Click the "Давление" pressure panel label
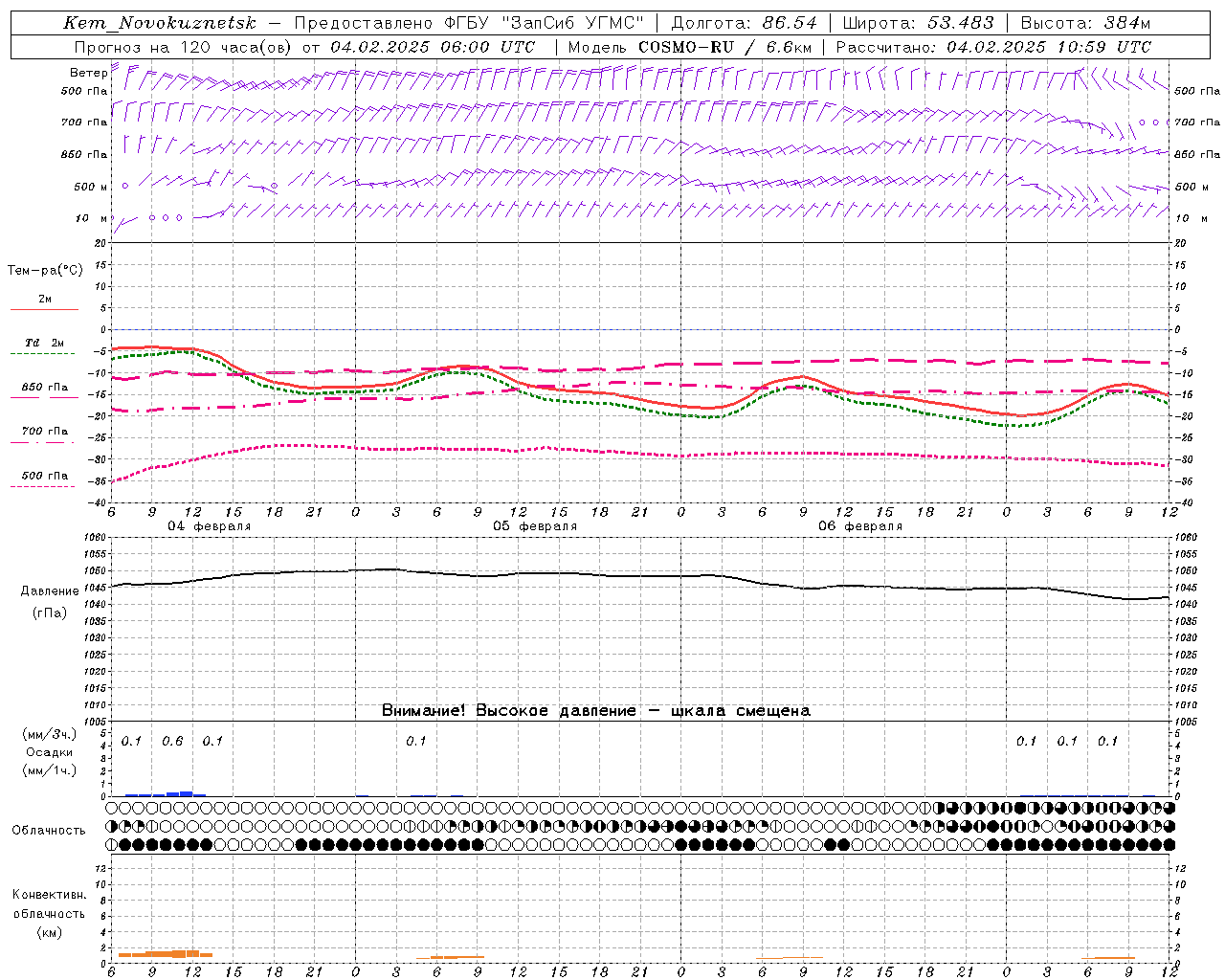Viewport: 1225px width, 980px height. coord(51,591)
